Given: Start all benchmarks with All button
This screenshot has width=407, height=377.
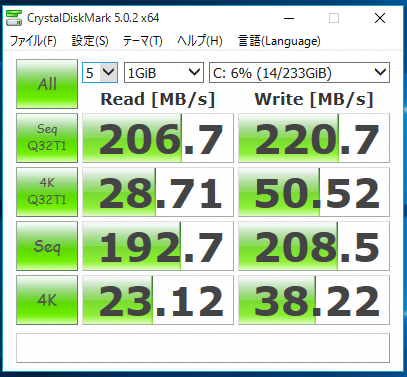Looking at the screenshot, I should click(x=47, y=84).
